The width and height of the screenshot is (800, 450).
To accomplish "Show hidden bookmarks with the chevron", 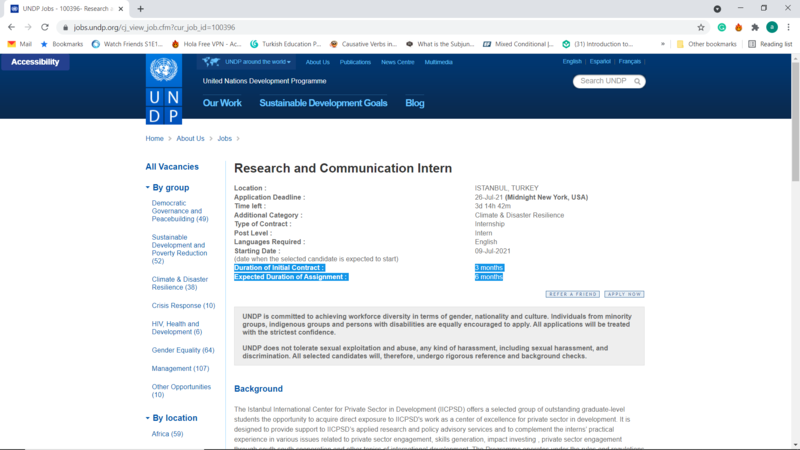I will (x=663, y=44).
